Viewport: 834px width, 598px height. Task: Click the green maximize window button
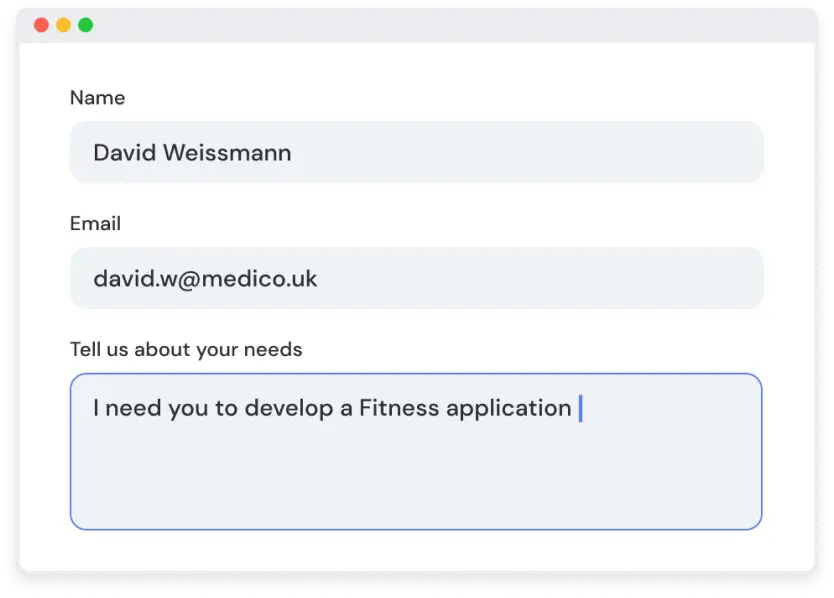tap(86, 25)
